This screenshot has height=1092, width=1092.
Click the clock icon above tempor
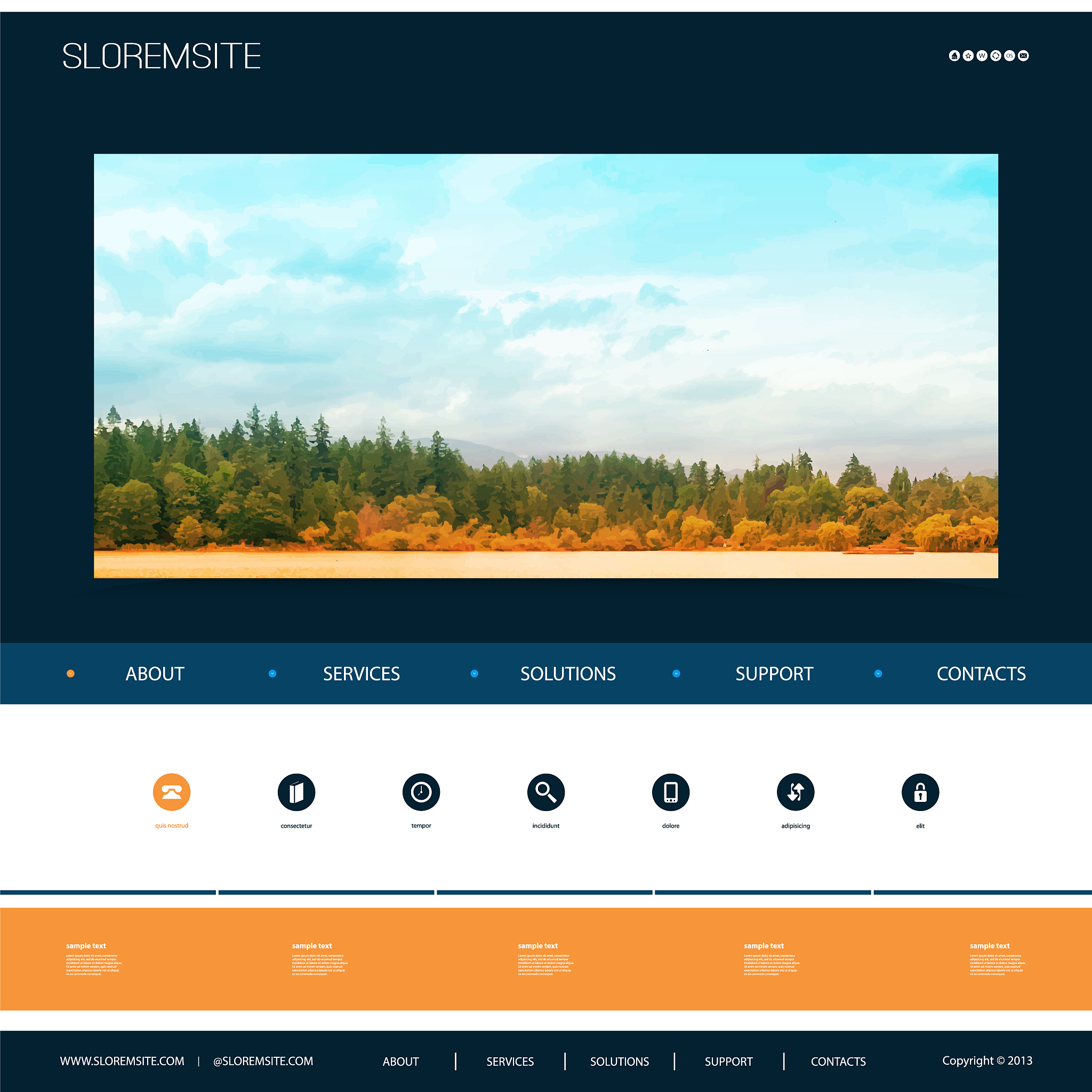(421, 792)
